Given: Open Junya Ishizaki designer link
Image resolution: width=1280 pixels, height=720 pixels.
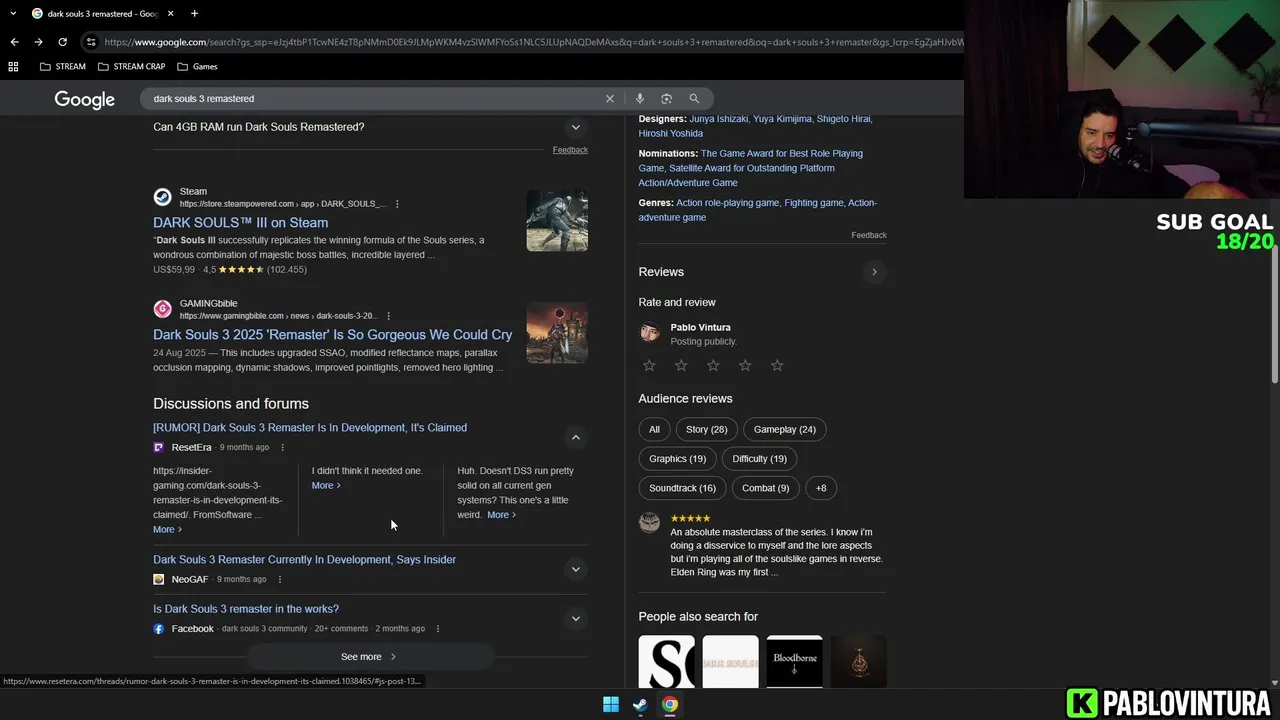Looking at the screenshot, I should (719, 119).
